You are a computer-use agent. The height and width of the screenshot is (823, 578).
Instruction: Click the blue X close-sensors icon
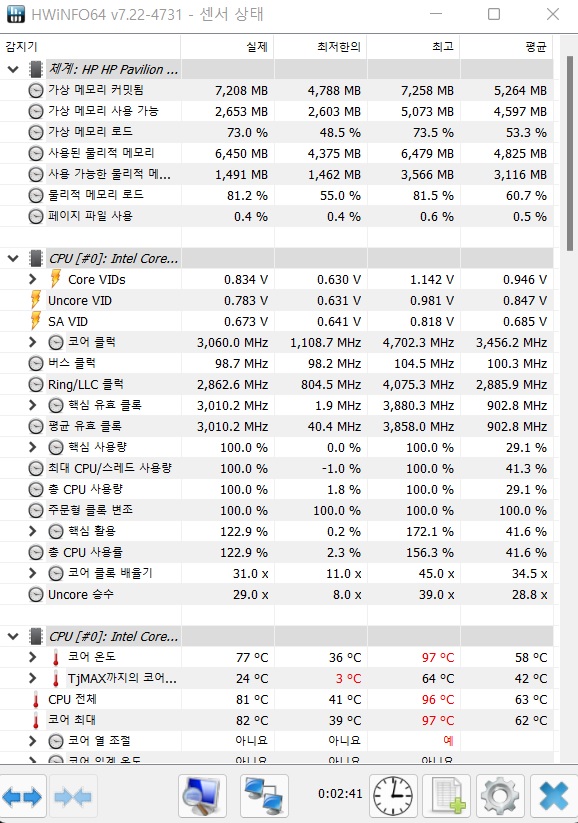(553, 796)
